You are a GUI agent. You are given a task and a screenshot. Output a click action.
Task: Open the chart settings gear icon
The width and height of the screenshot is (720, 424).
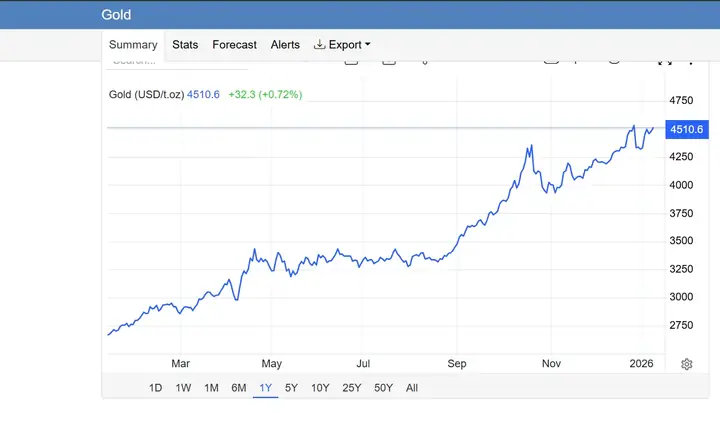[686, 364]
